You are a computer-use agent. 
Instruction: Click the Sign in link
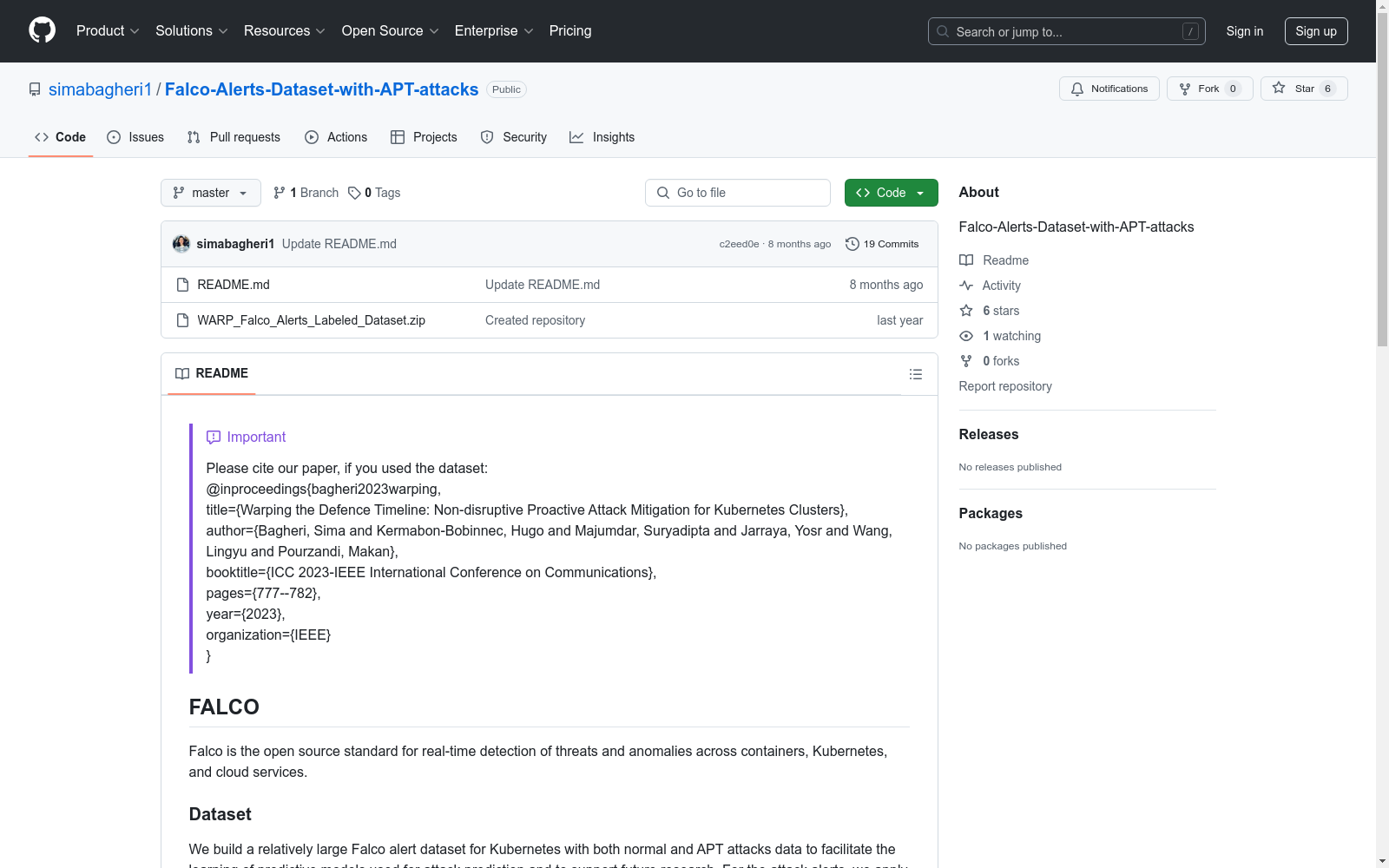pos(1245,31)
